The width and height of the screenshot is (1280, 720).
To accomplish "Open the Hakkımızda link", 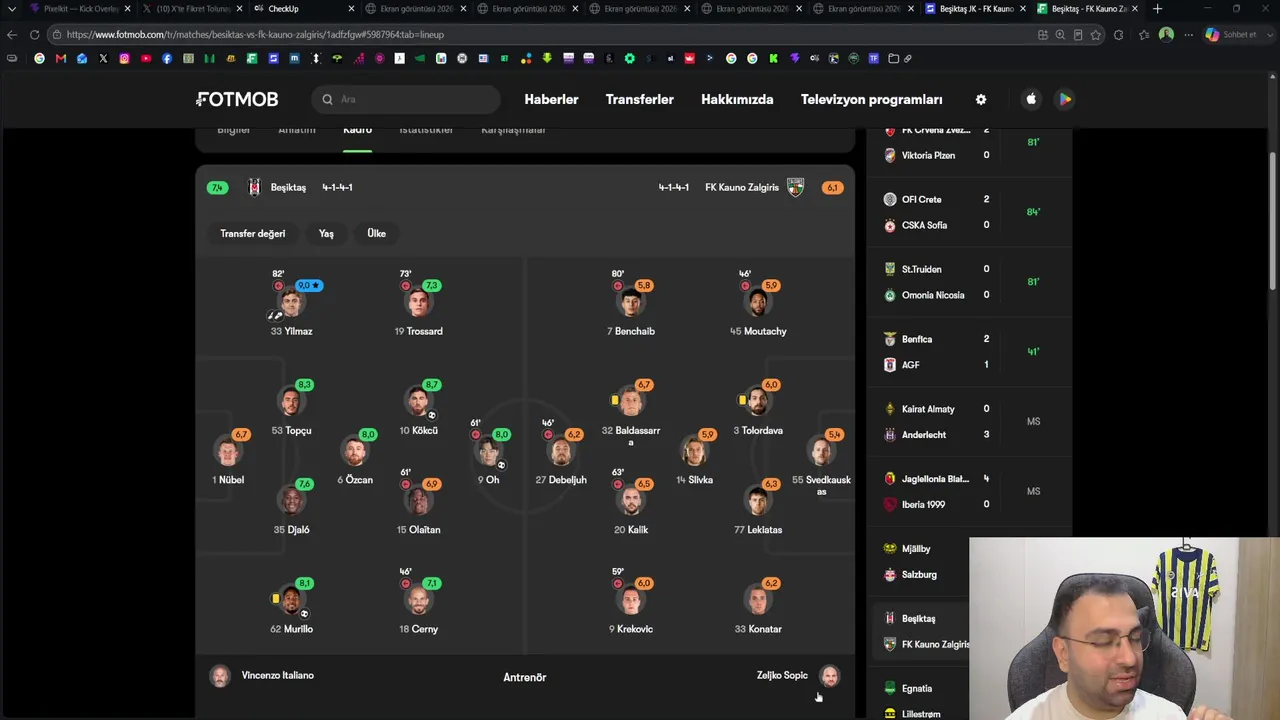I will pos(737,99).
